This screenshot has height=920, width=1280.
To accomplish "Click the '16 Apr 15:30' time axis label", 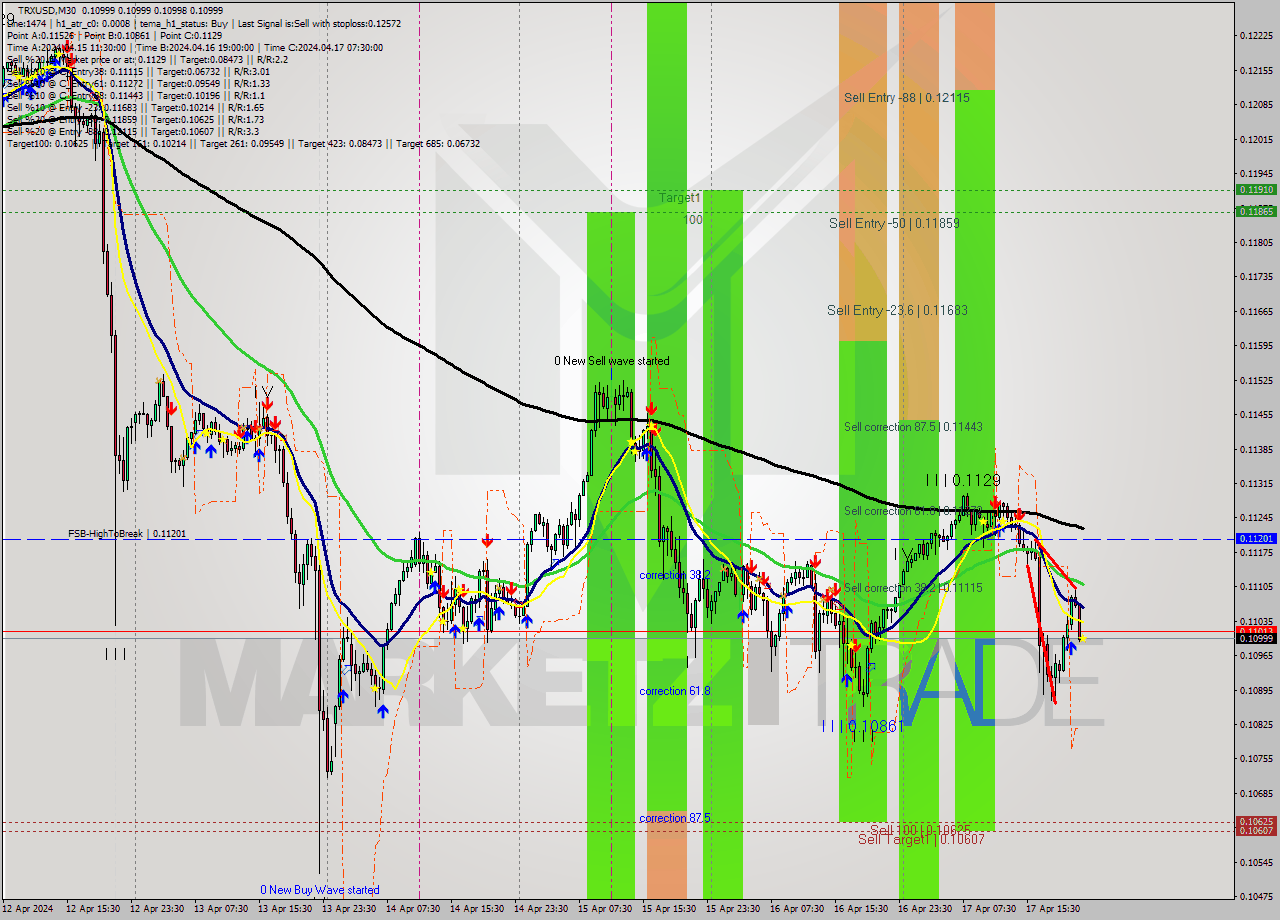I will click(861, 909).
